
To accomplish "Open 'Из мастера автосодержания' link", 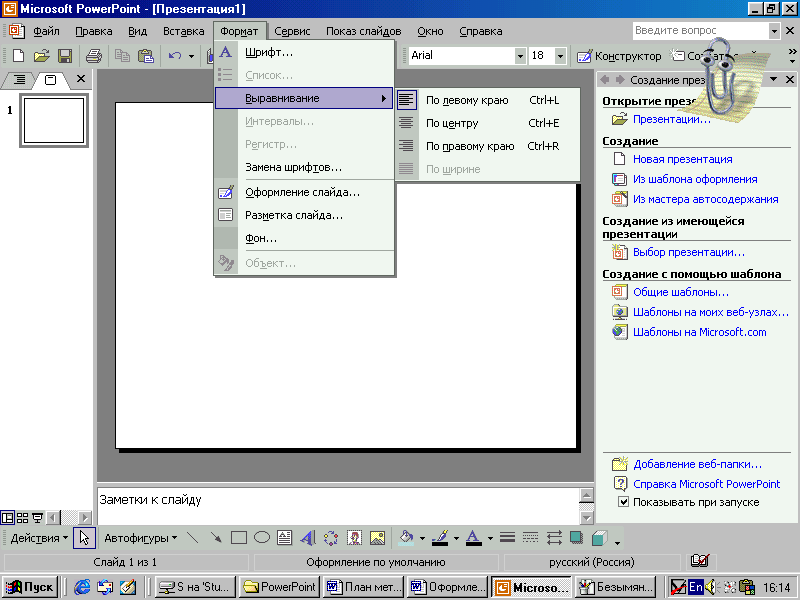I will [x=706, y=199].
